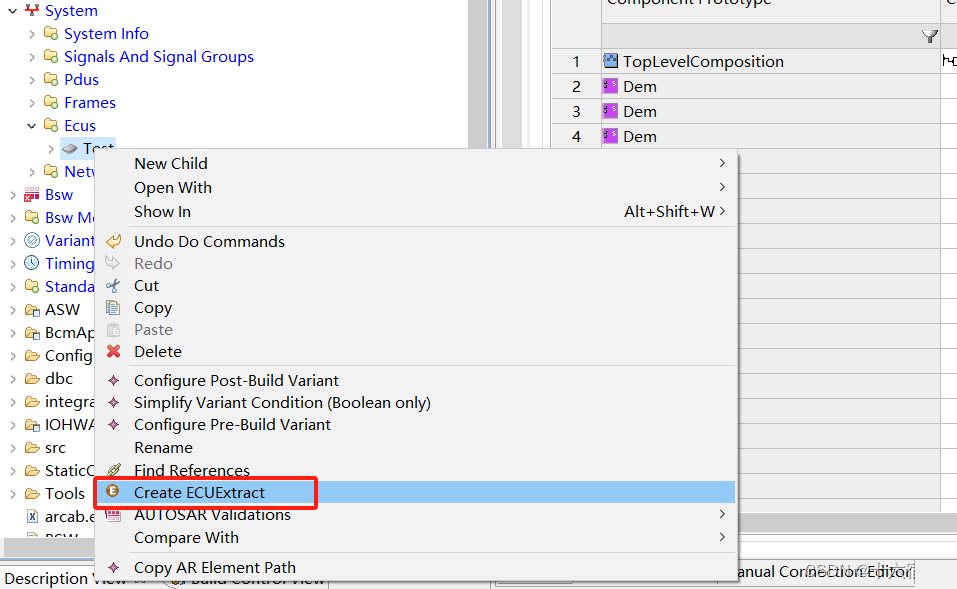Click the TopLevelComposition component icon

tap(610, 61)
